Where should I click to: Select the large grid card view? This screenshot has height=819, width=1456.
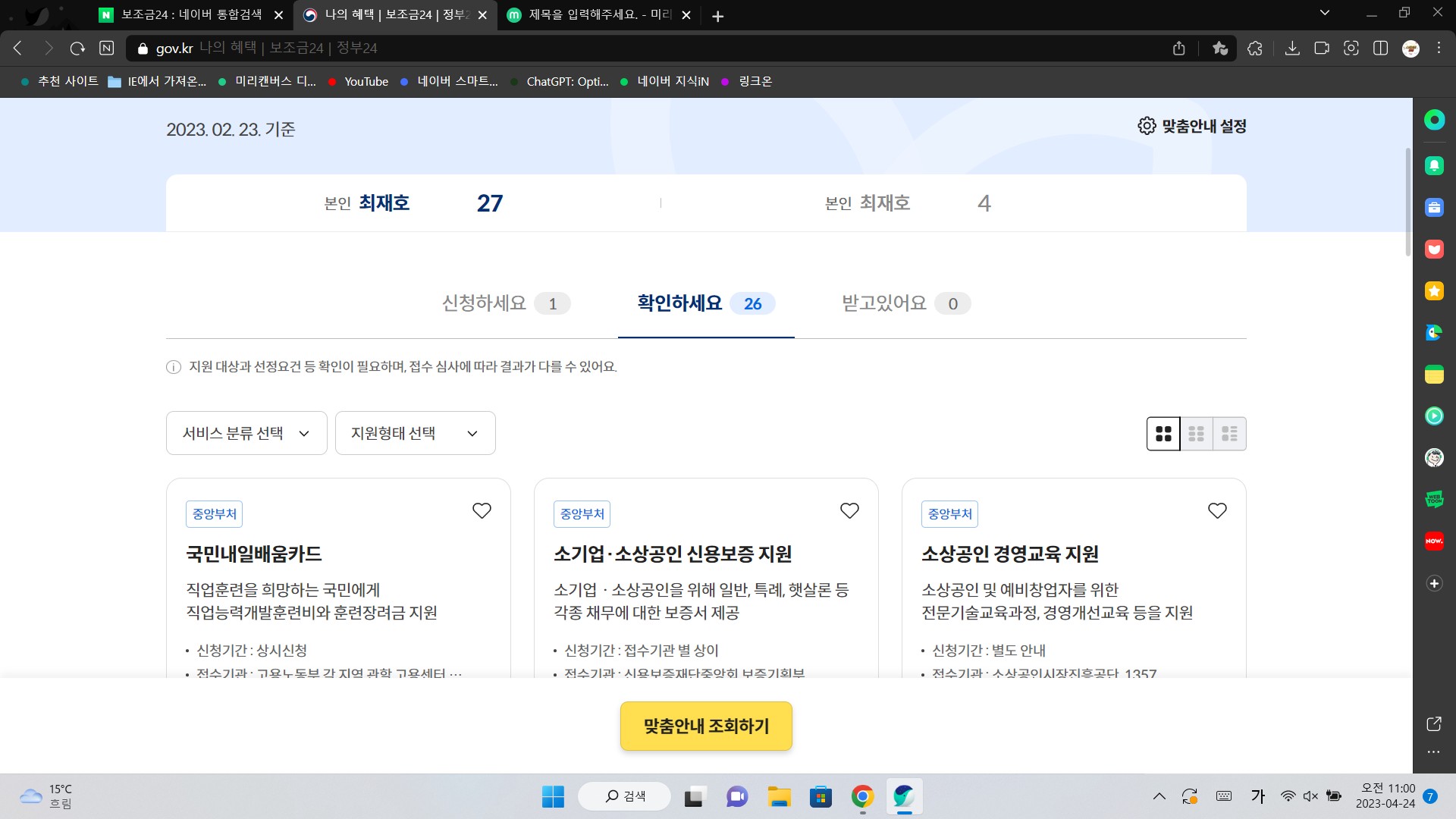(x=1163, y=434)
